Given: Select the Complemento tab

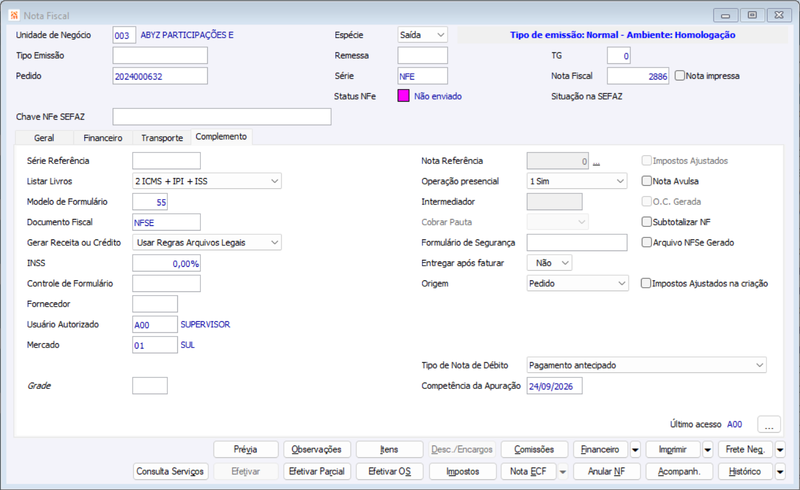Looking at the screenshot, I should pos(221,137).
